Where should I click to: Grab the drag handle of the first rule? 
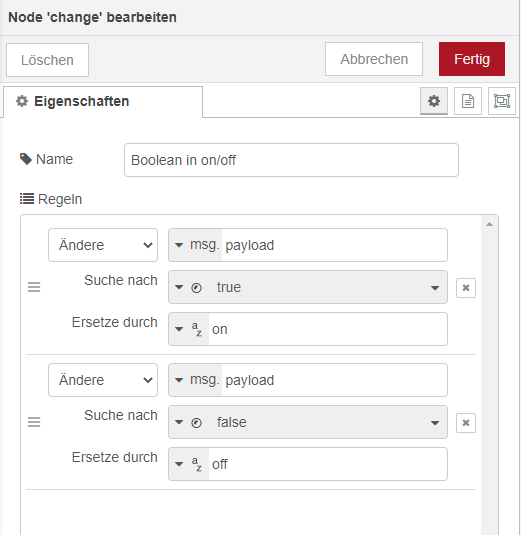click(x=34, y=287)
